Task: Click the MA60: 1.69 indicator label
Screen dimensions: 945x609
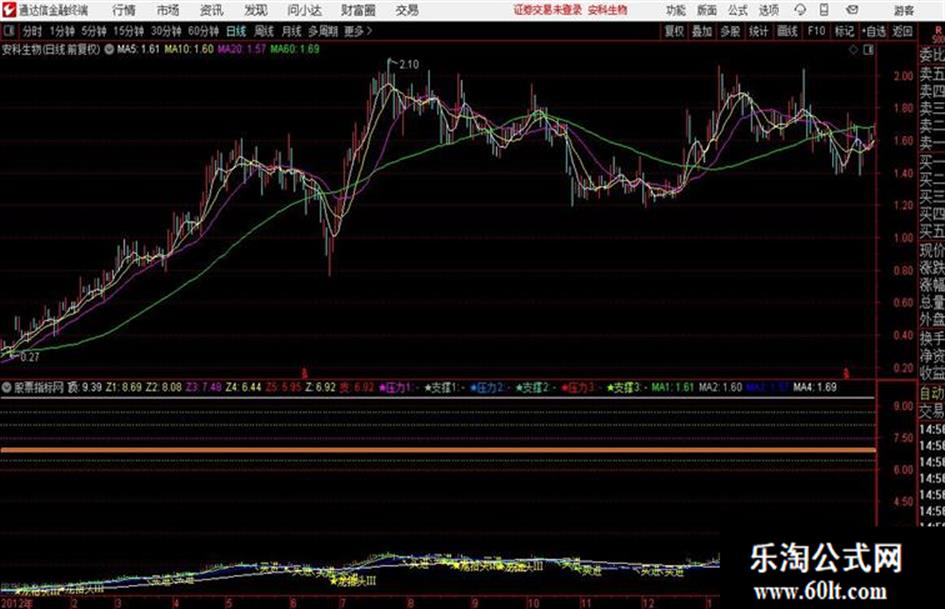Action: [x=295, y=49]
